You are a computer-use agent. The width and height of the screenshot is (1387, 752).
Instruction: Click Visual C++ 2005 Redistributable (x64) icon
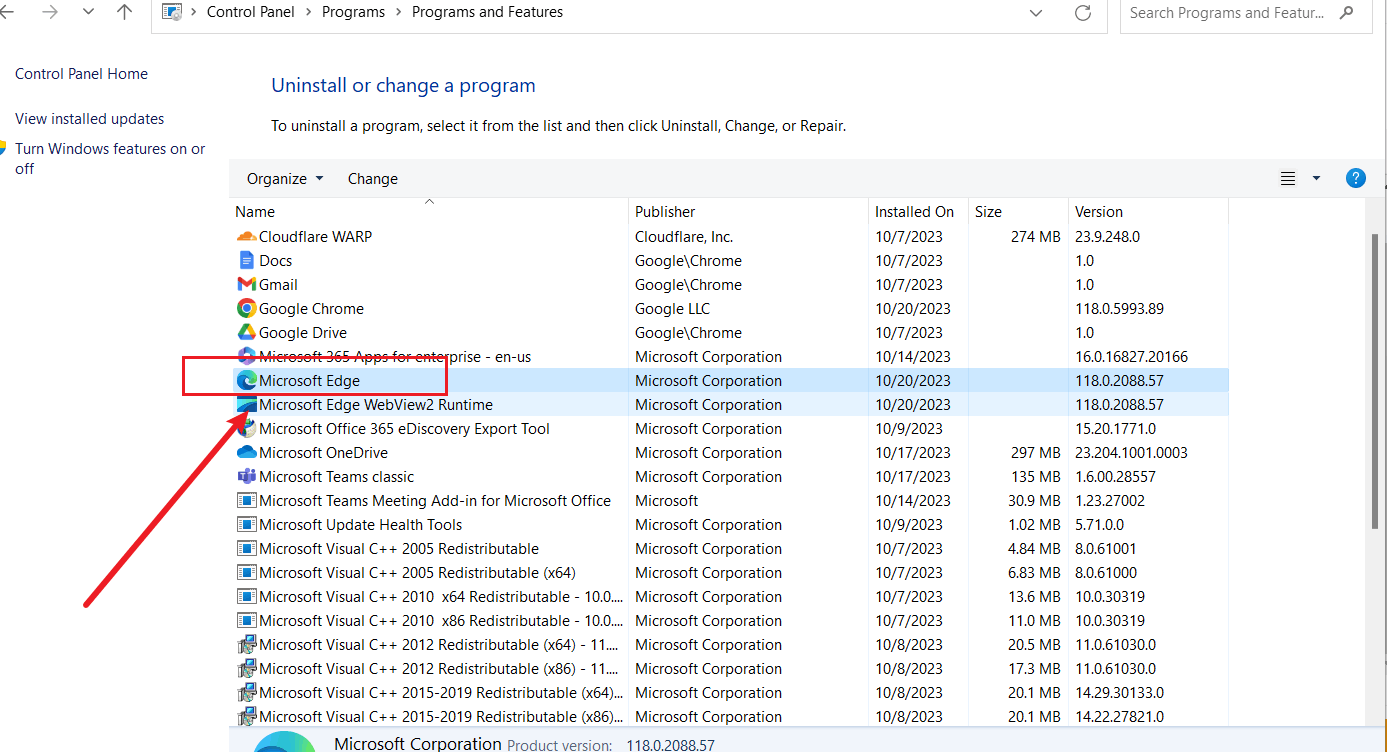(247, 573)
